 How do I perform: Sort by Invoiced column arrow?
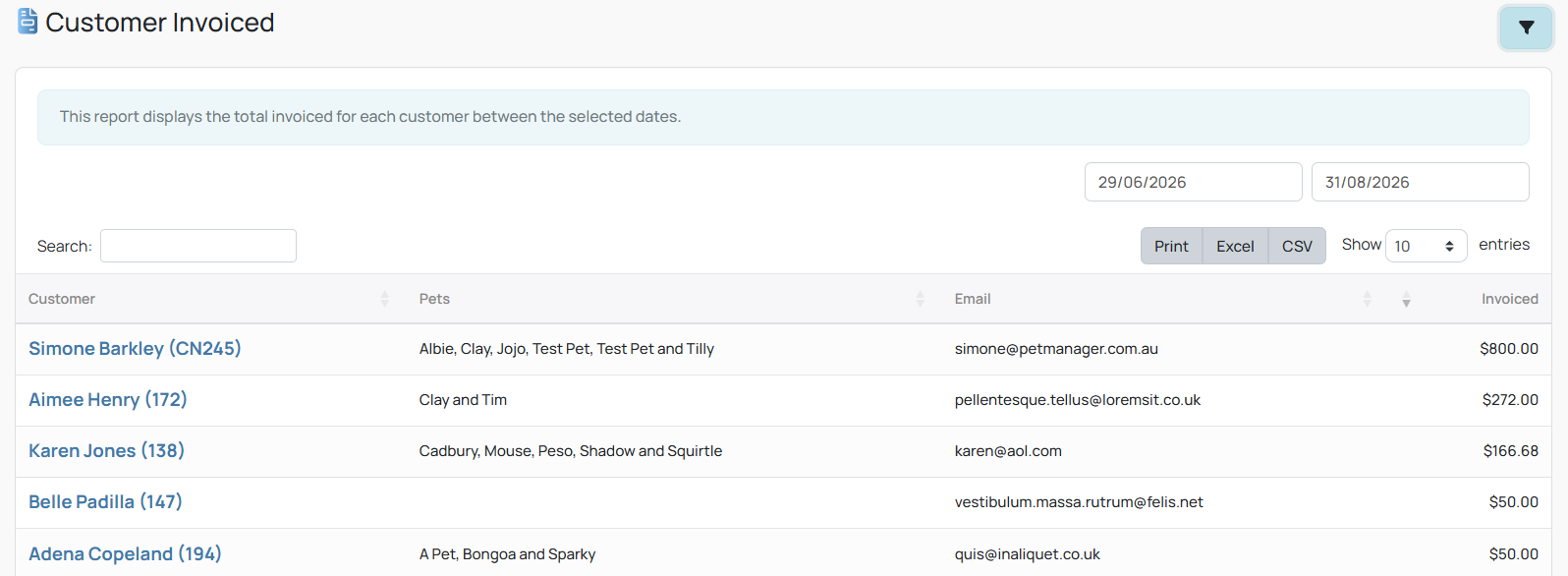(1407, 299)
